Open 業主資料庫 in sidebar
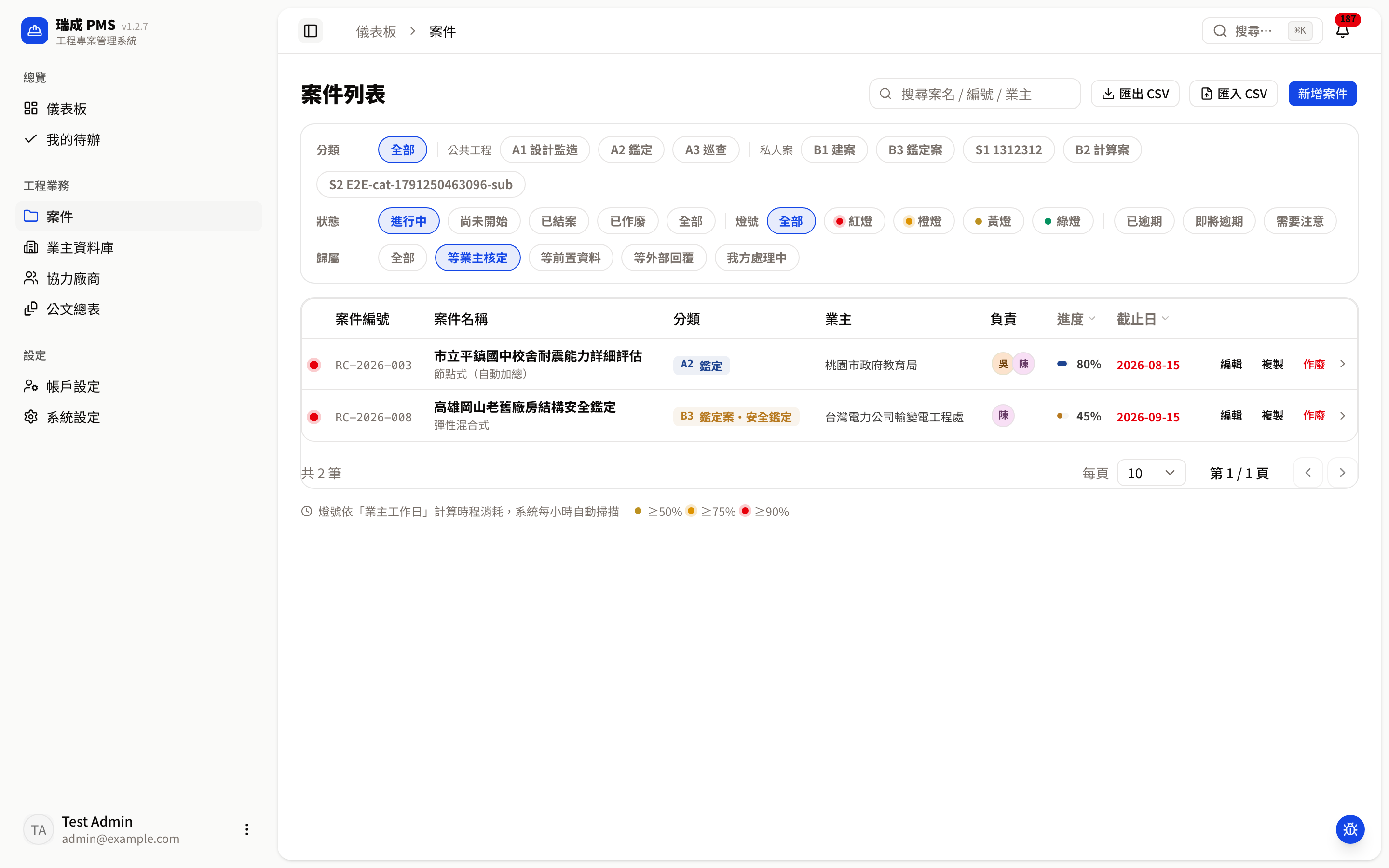 point(139,247)
